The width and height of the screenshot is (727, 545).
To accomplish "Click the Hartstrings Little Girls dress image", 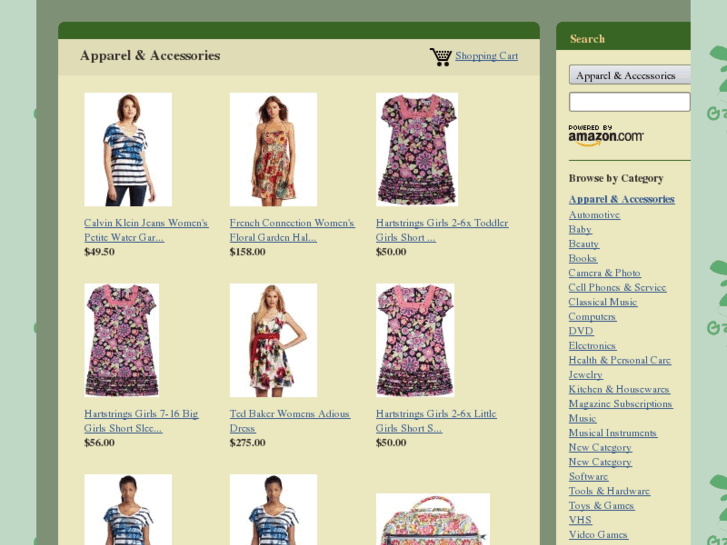I will 415,340.
